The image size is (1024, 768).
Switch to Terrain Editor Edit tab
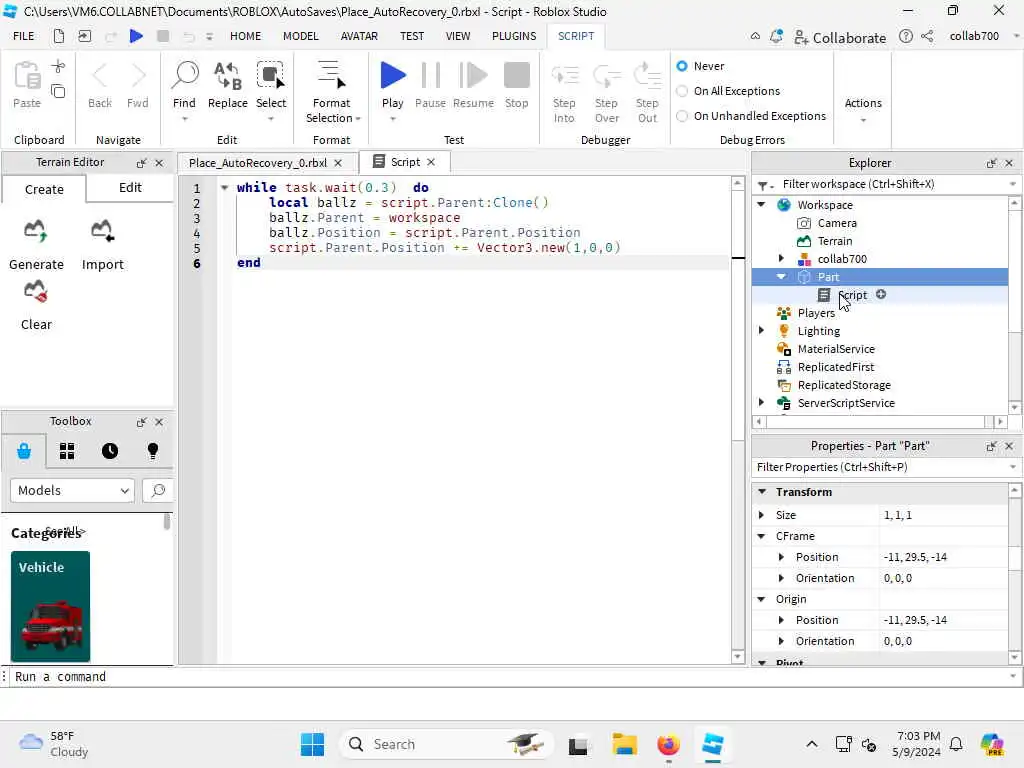tap(130, 188)
